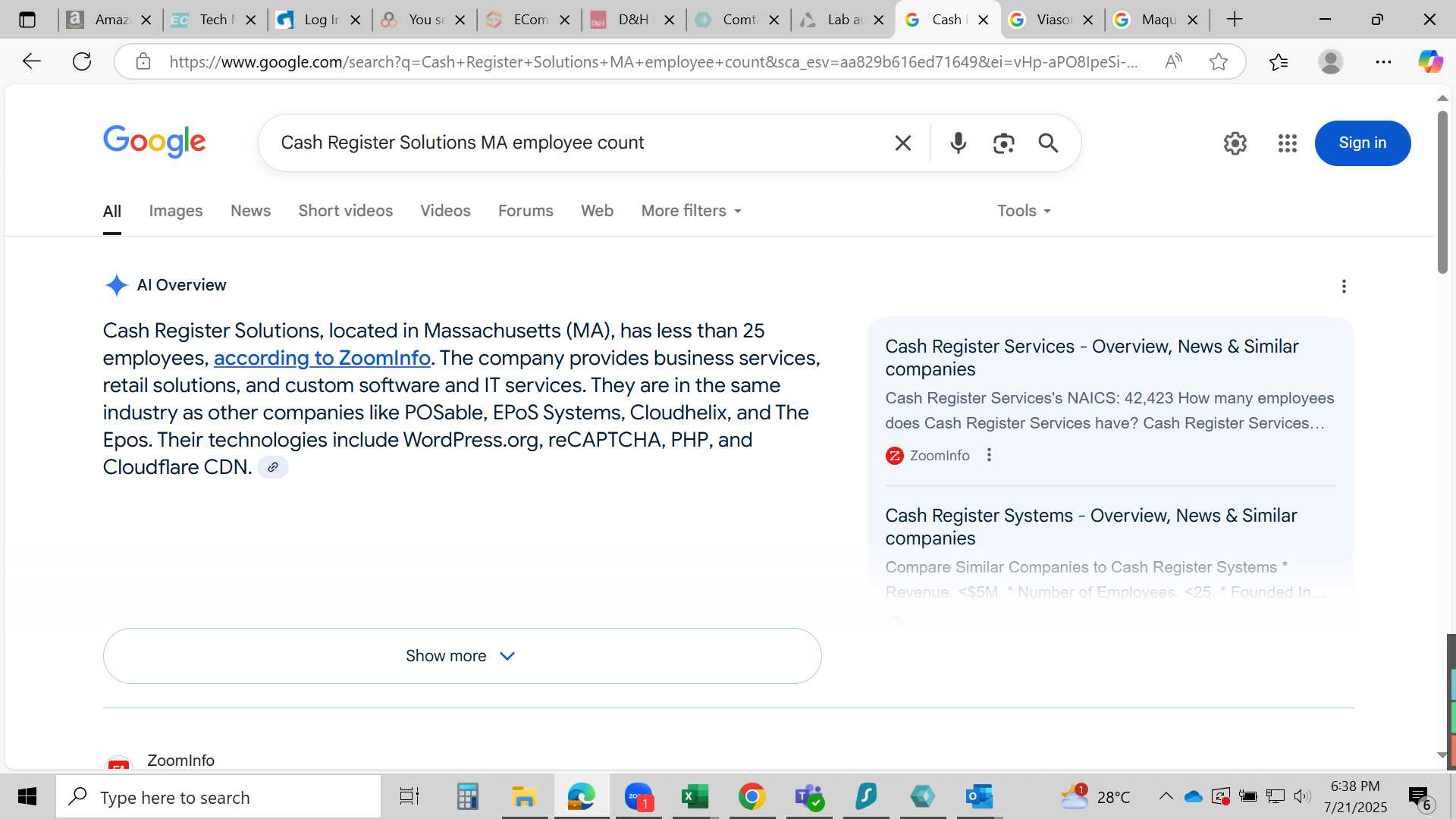This screenshot has height=819, width=1456.
Task: Clear the search query with the X icon
Action: point(902,143)
